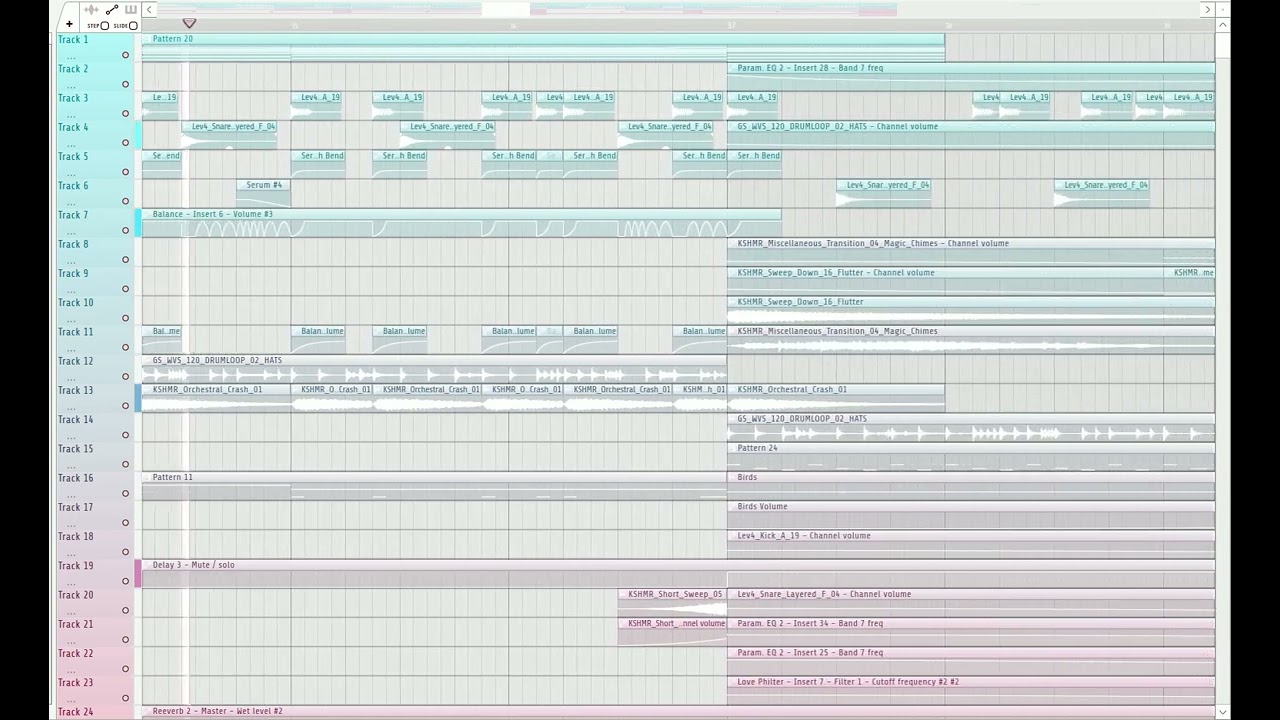Click the up arrow of the vertical scrollbar
The height and width of the screenshot is (720, 1280).
pyautogui.click(x=1223, y=25)
